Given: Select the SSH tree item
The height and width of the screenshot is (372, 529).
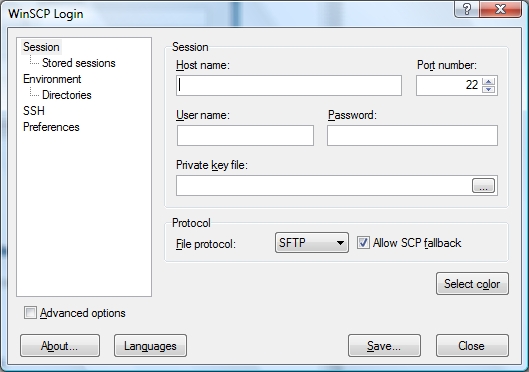Looking at the screenshot, I should pos(34,111).
